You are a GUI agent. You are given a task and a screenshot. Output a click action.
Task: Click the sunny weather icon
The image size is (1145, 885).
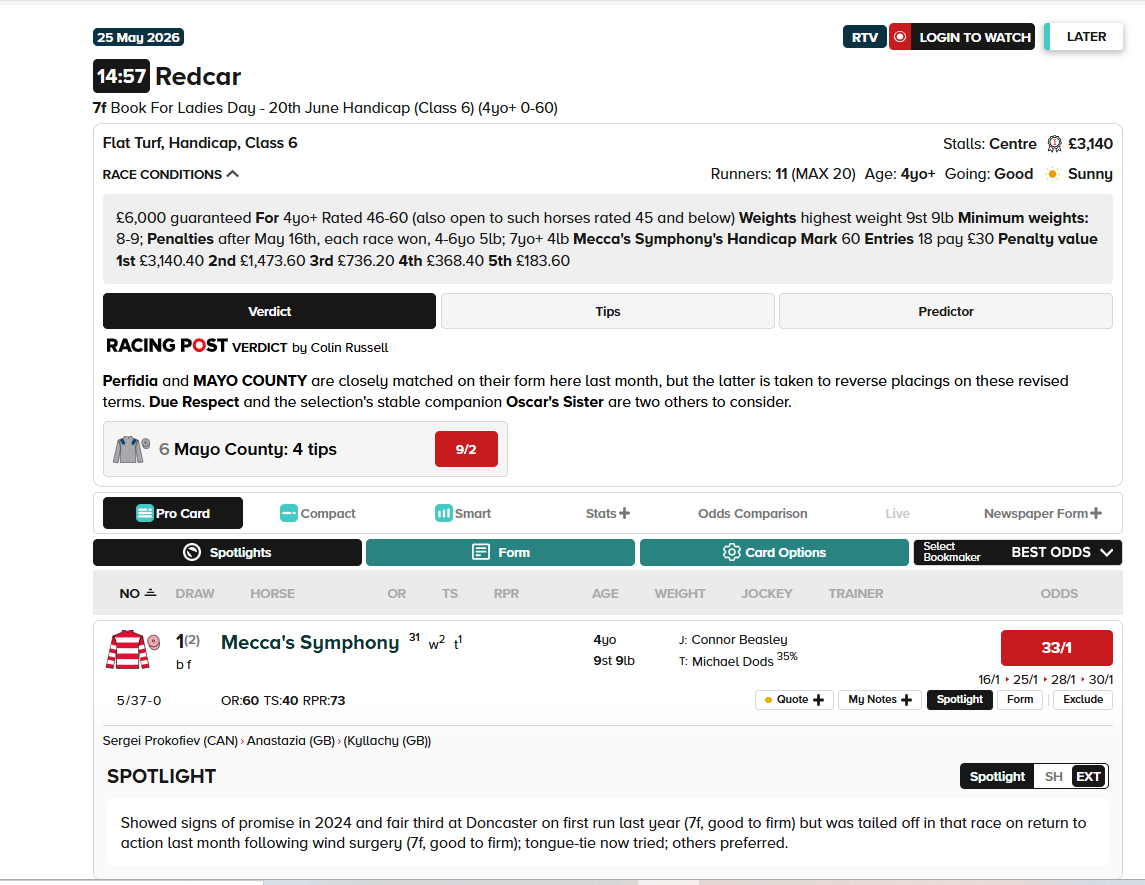[x=1052, y=174]
